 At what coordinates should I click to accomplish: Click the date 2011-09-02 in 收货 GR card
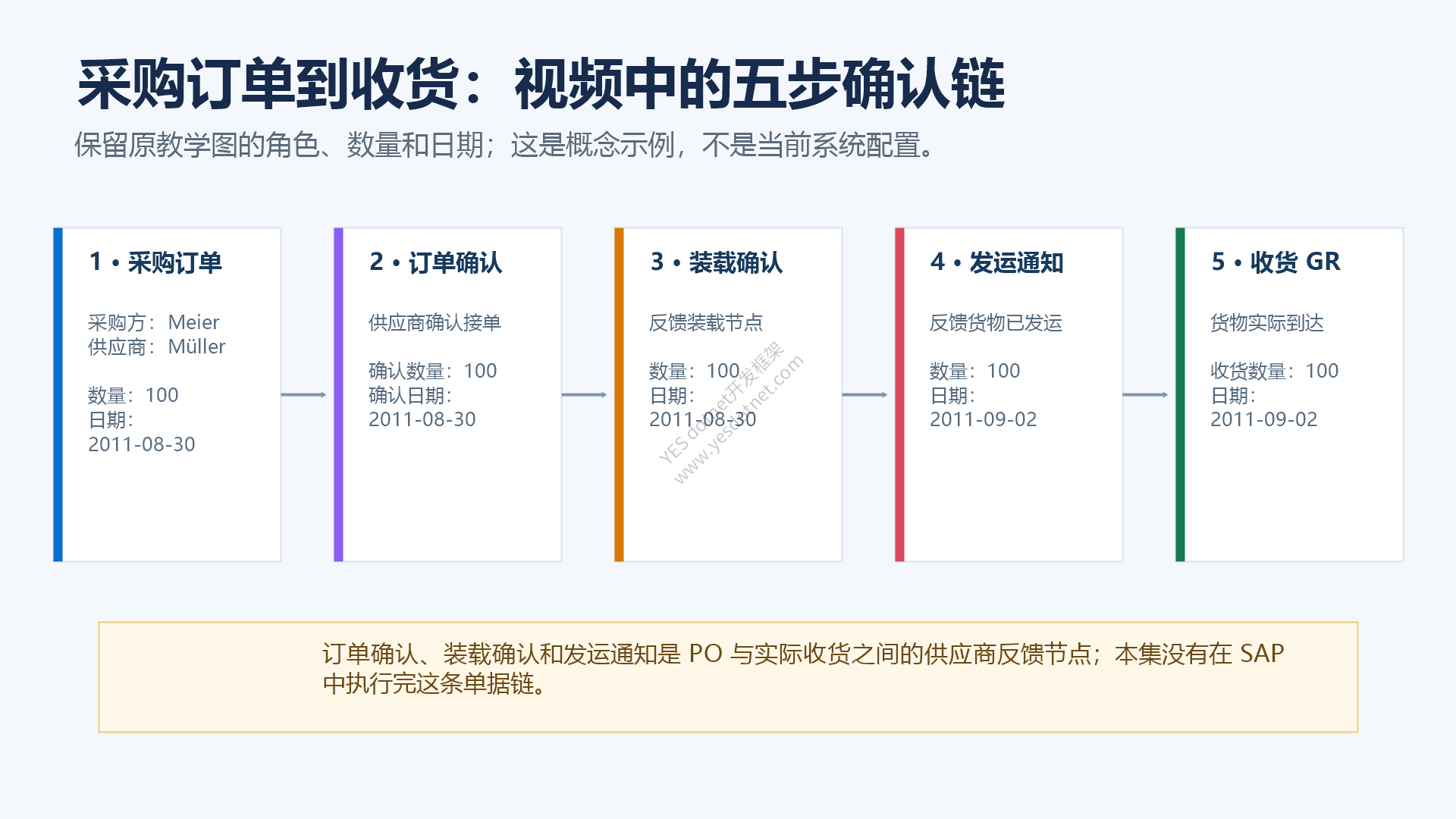[1264, 419]
